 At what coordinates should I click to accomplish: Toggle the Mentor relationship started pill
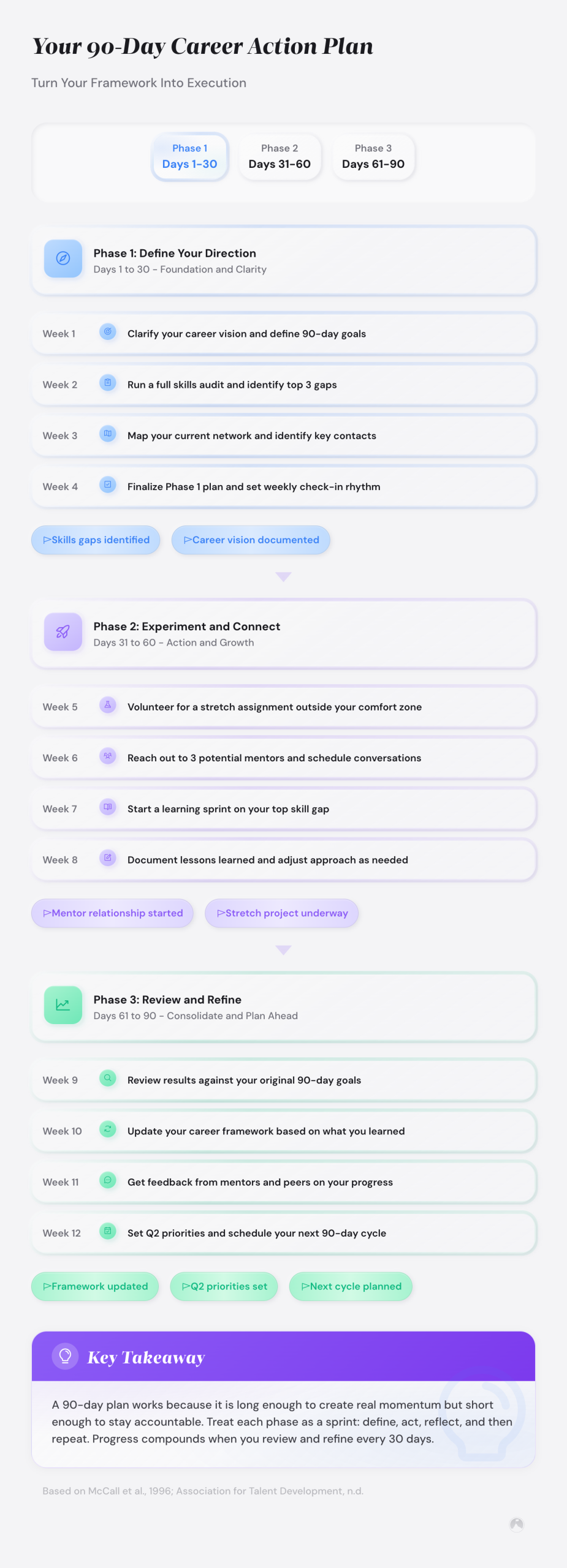pos(112,913)
